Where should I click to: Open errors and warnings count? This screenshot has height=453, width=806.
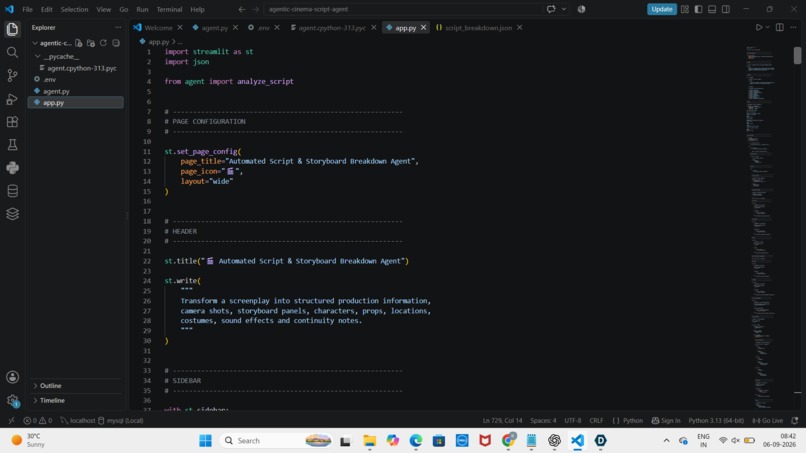pyautogui.click(x=38, y=421)
